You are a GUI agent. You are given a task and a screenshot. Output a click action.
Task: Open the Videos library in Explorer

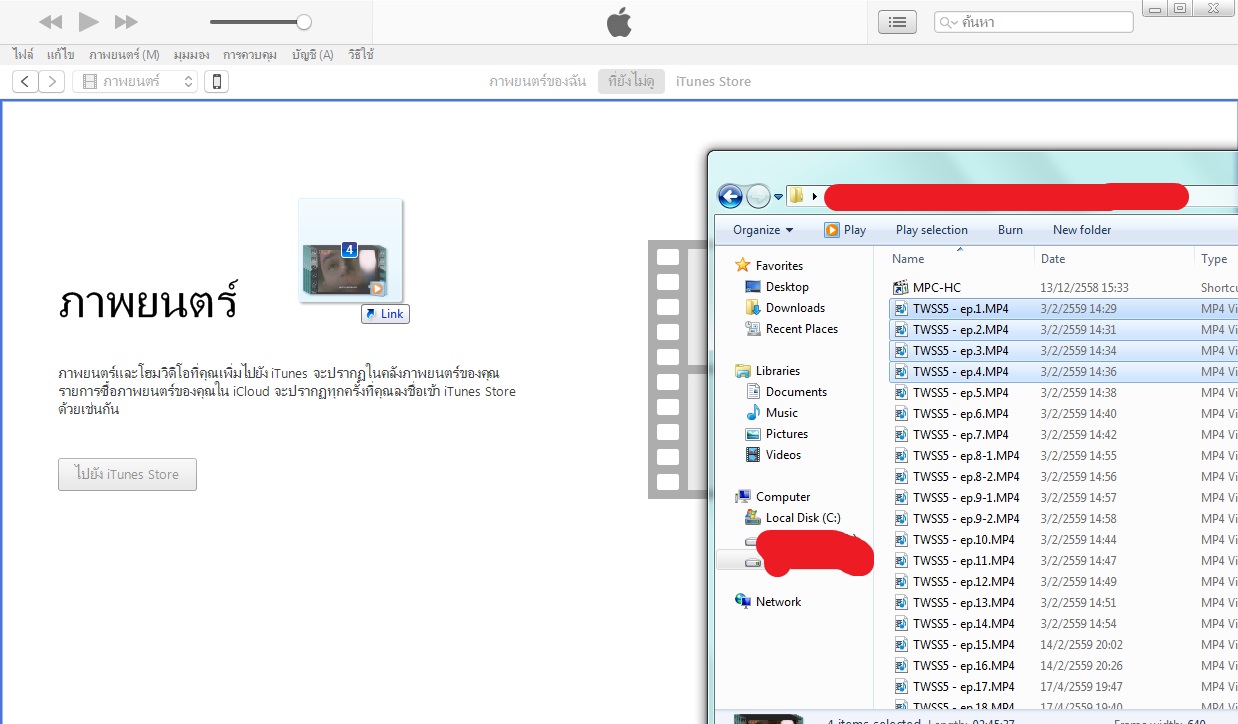[x=773, y=455]
